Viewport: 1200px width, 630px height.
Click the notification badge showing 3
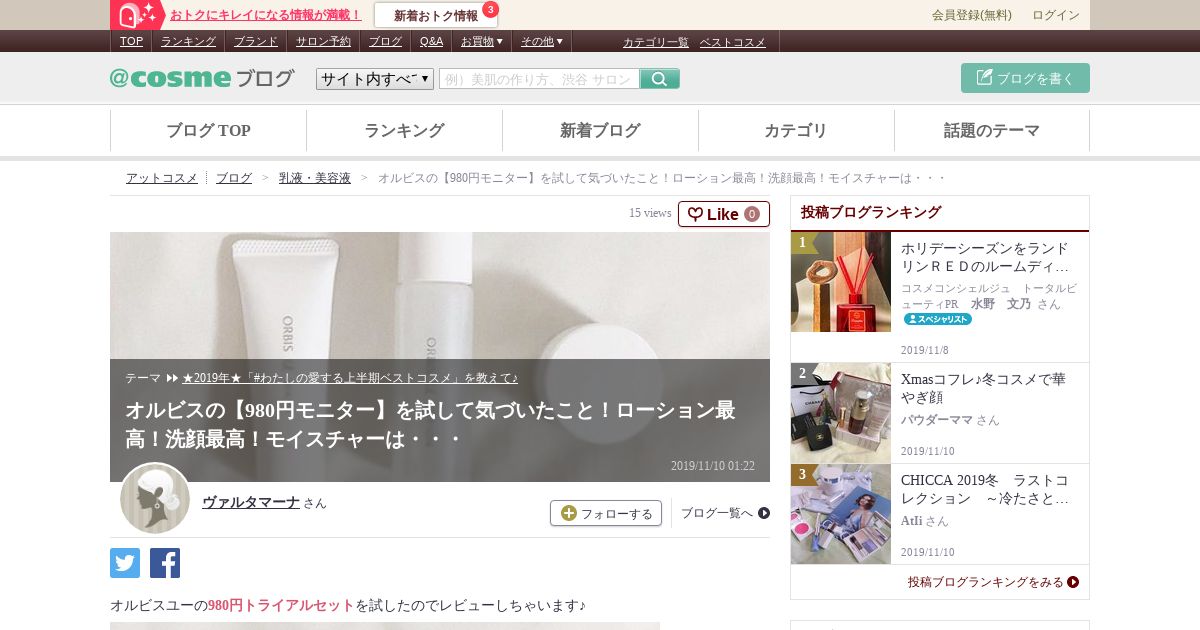(x=490, y=10)
